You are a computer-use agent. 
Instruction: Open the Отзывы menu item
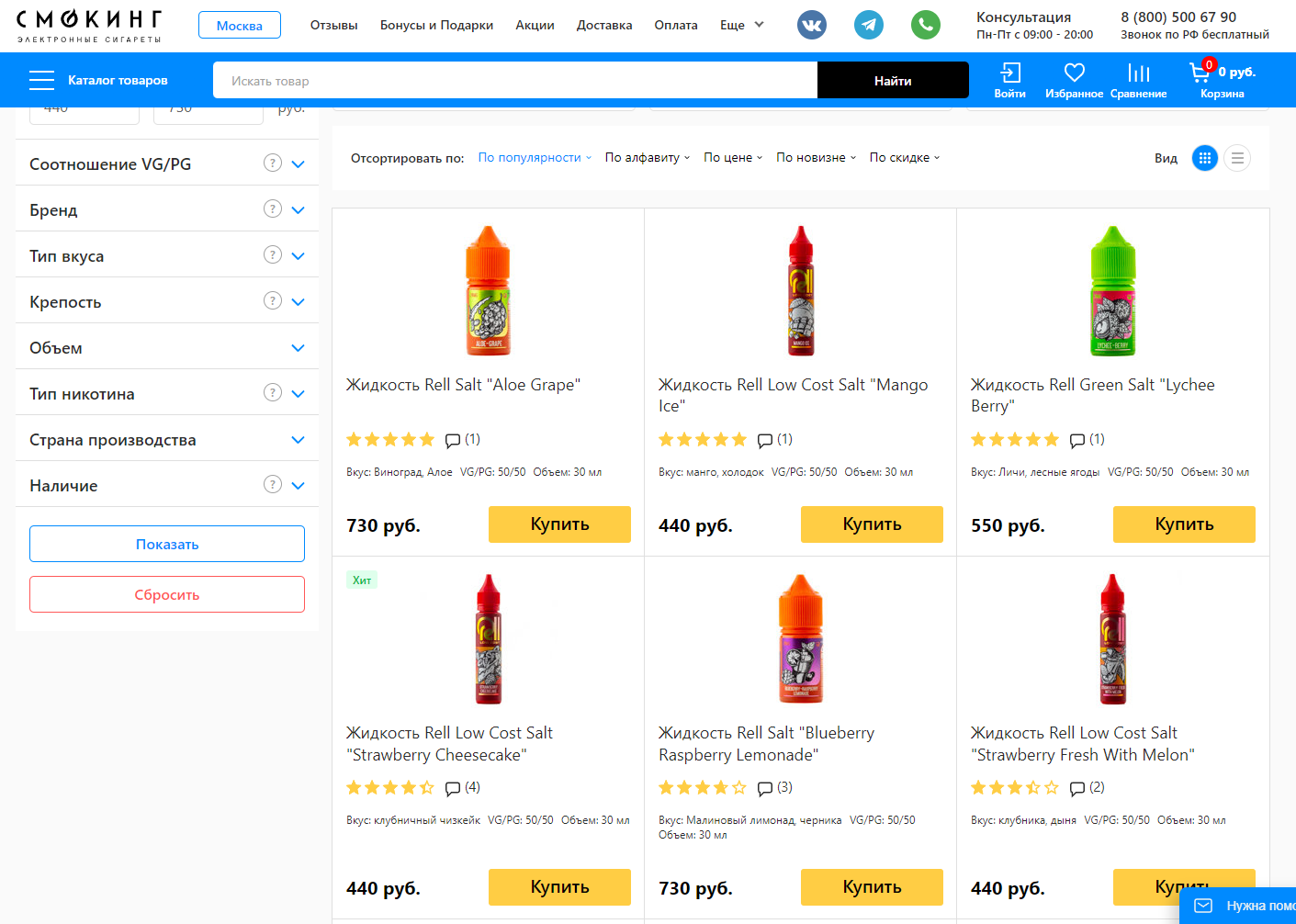334,25
